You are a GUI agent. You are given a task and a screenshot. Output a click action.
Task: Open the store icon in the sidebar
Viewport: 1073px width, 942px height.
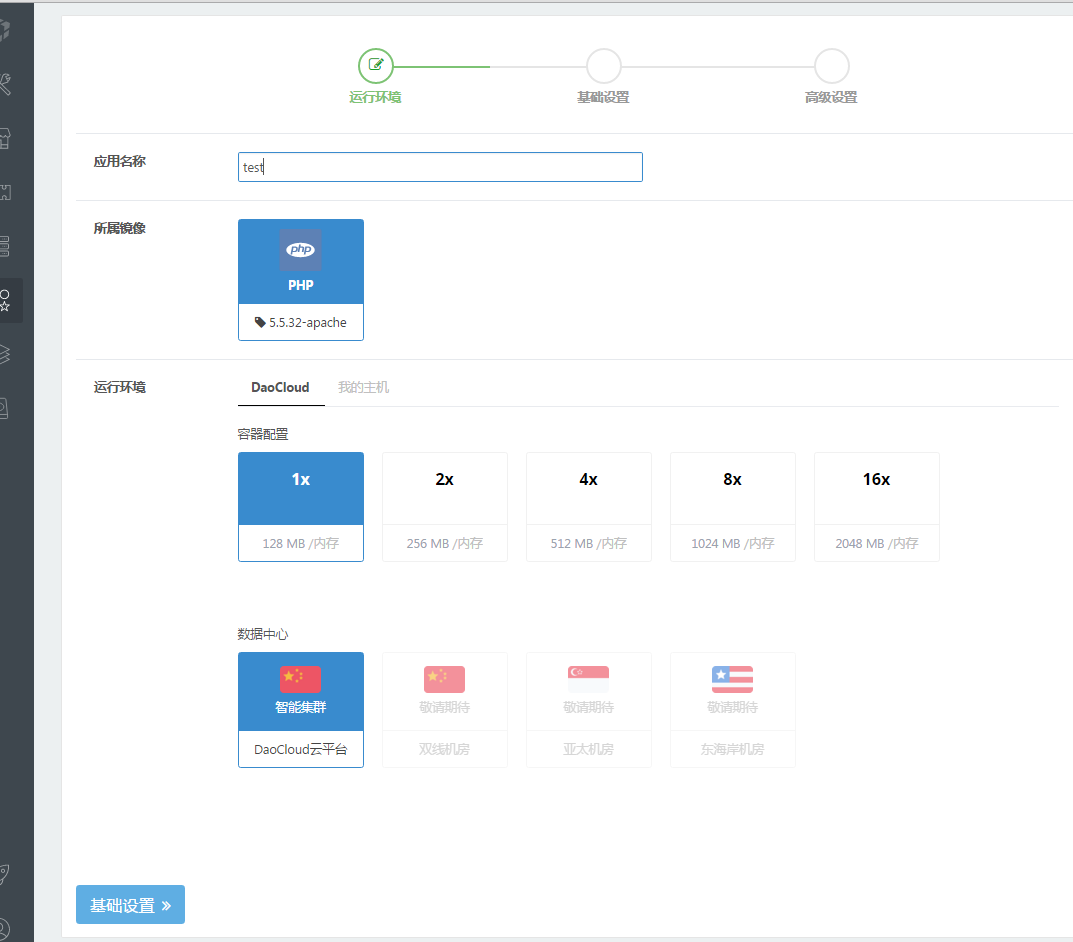(5, 138)
